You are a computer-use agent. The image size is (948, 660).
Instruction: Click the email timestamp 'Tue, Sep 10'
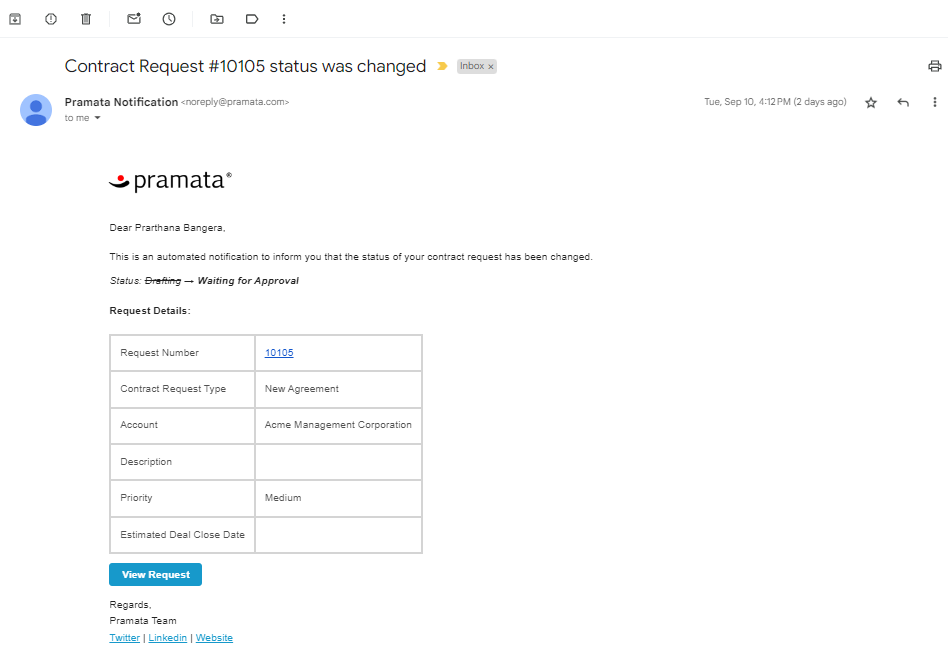tap(775, 102)
